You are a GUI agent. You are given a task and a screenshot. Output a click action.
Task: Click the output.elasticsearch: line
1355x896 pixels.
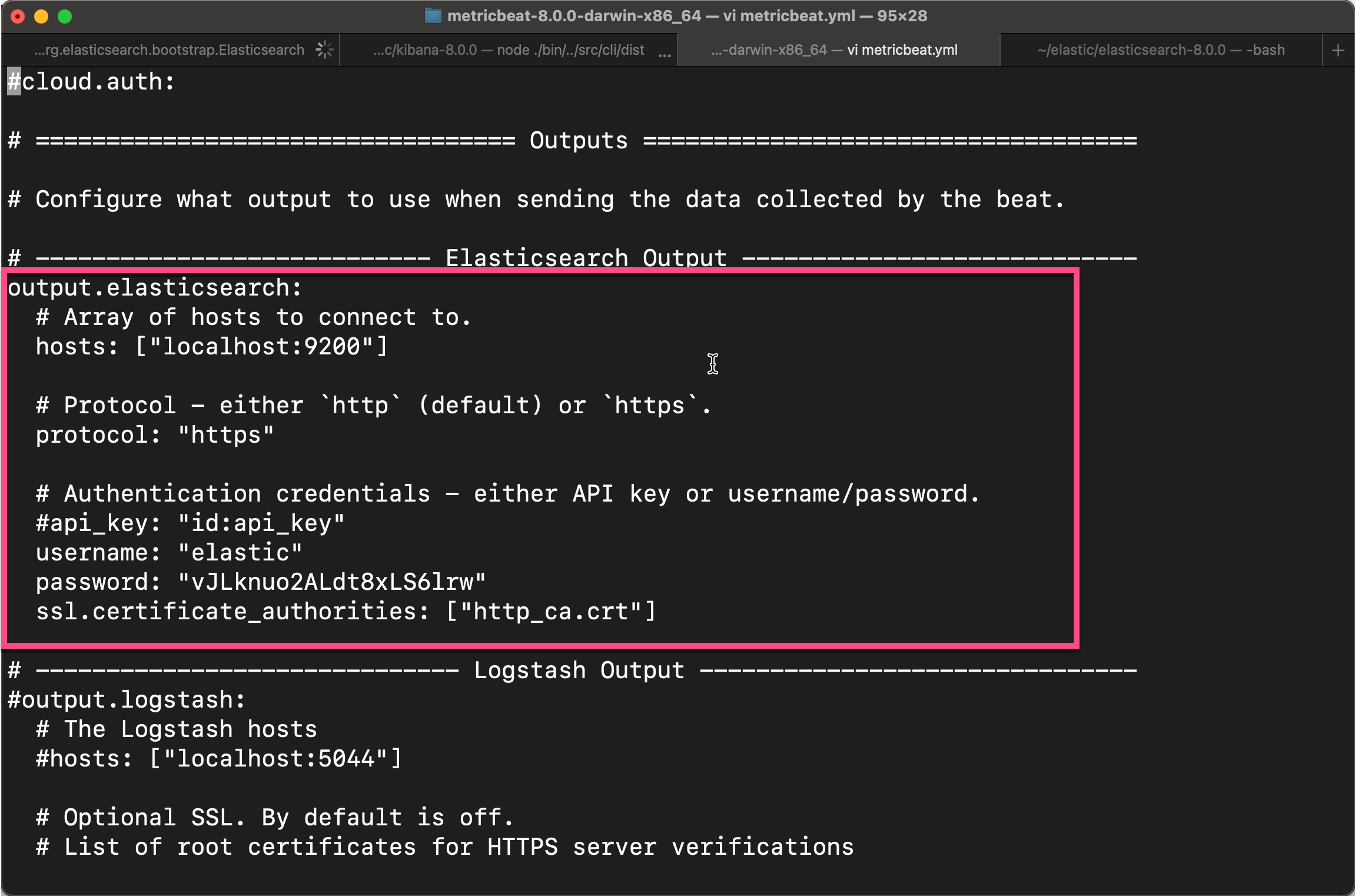[155, 288]
